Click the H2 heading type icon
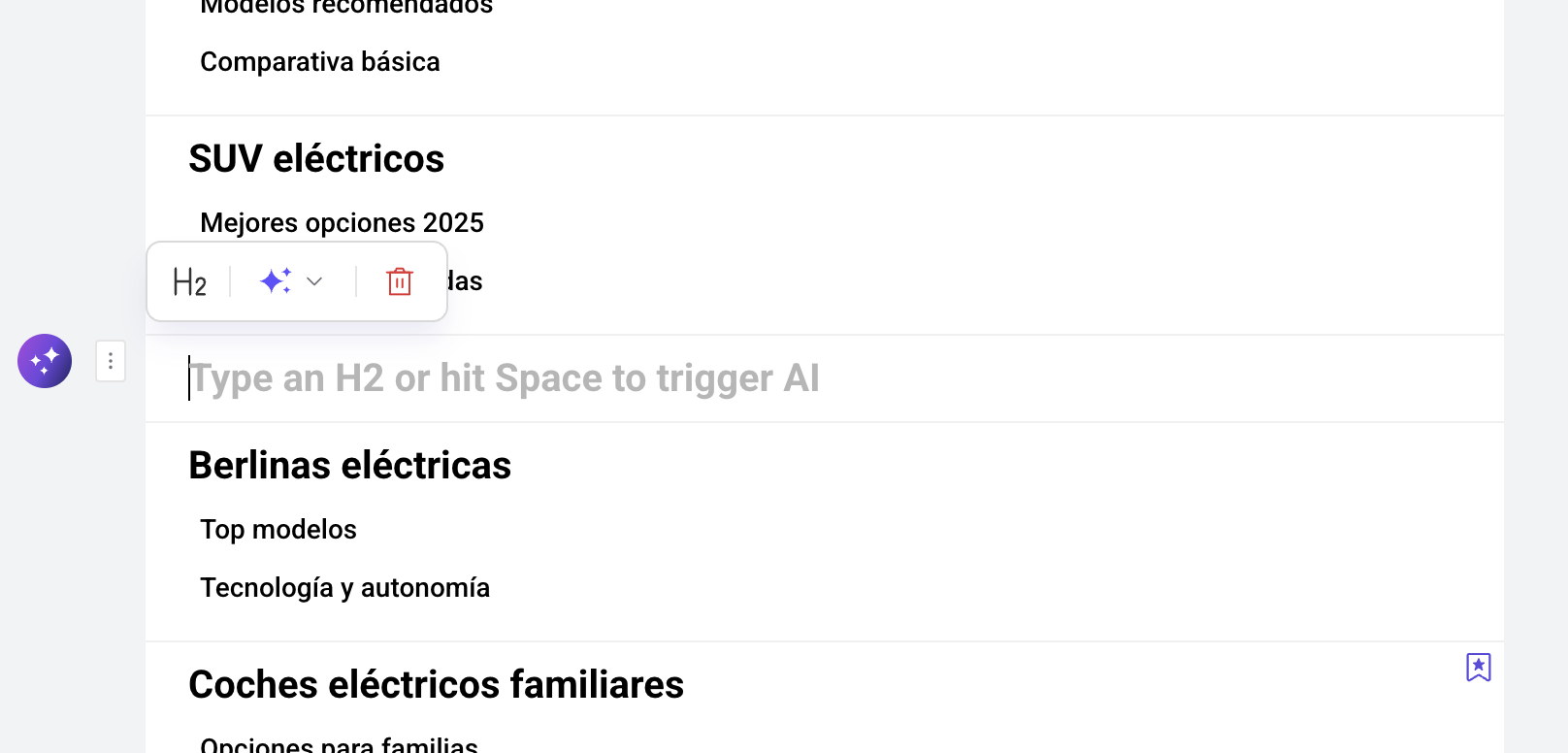 [189, 282]
